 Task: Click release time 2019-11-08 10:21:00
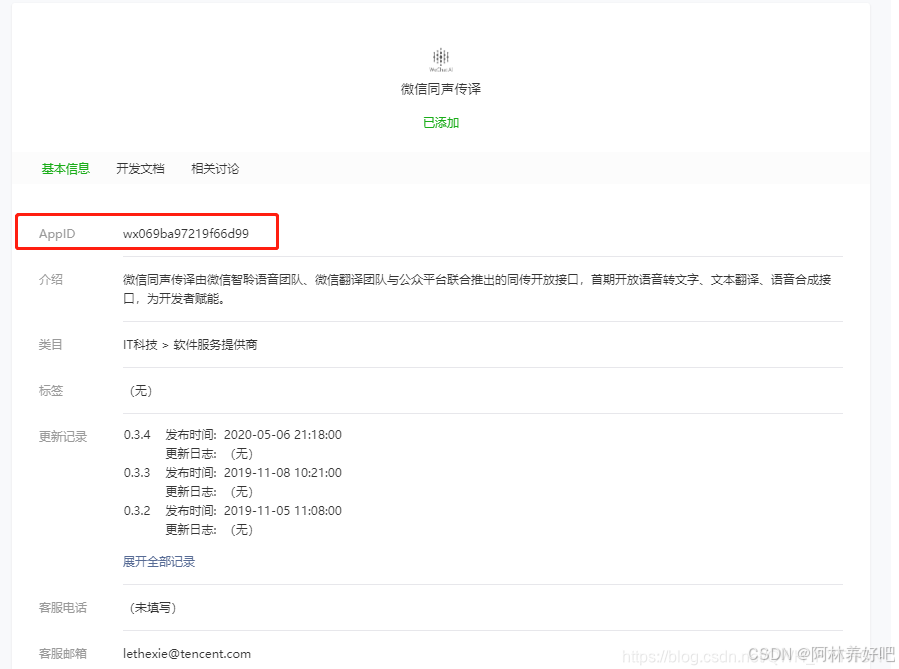pyautogui.click(x=283, y=472)
